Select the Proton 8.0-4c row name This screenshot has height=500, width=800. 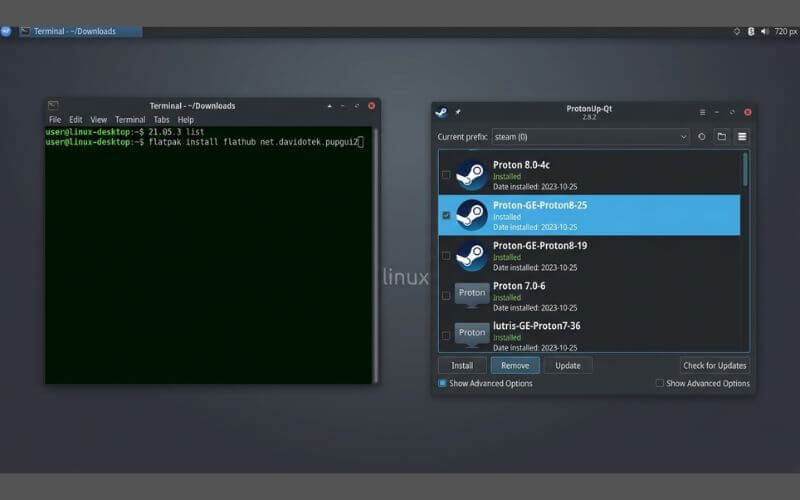pos(521,165)
